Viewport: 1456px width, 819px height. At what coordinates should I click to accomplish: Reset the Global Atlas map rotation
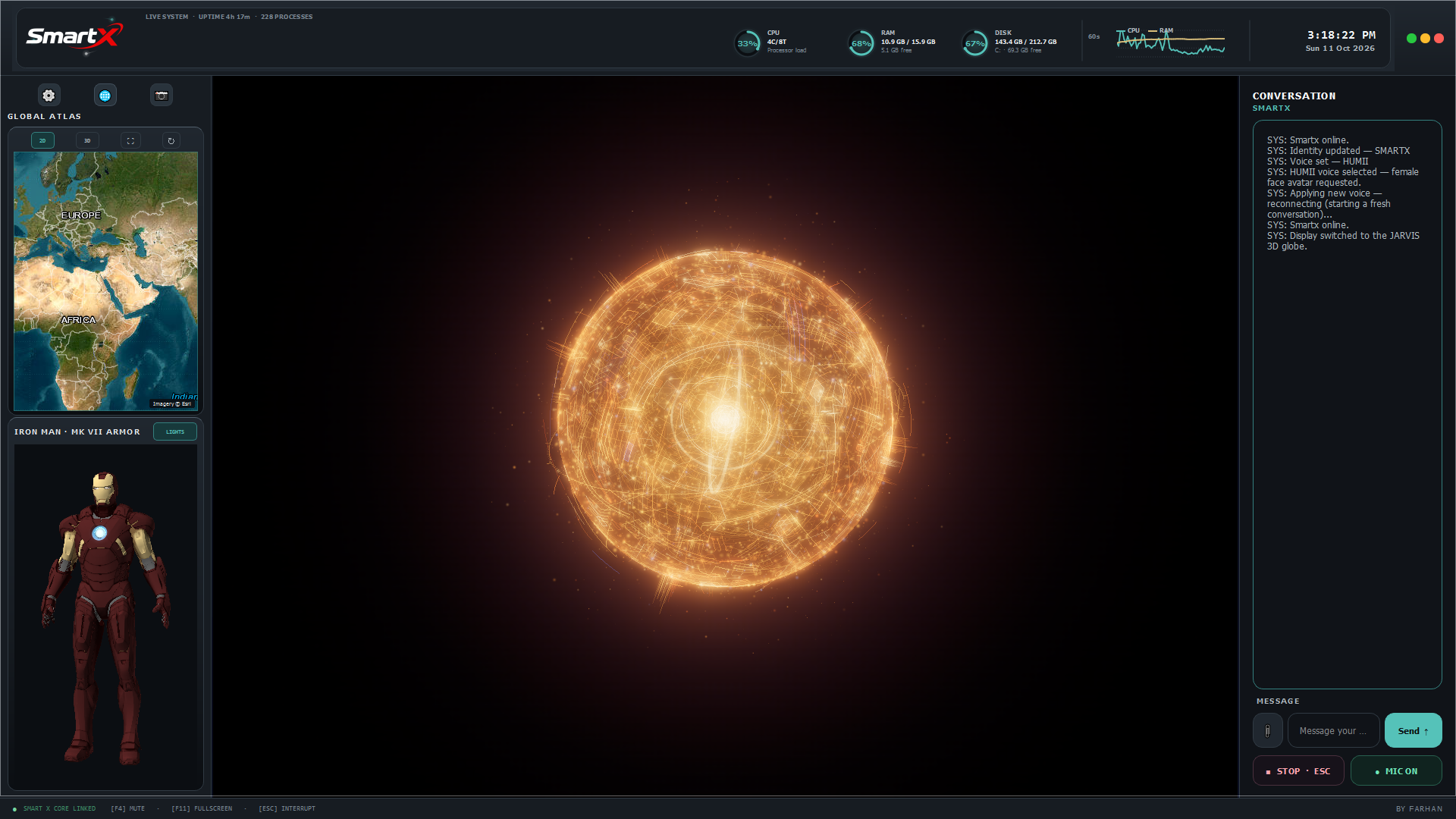[x=171, y=141]
